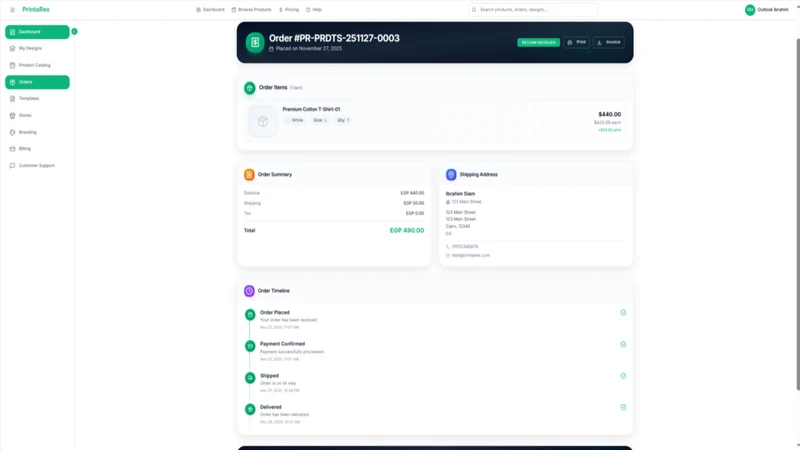Click the Customer Support chat icon
Screen dimensions: 800x450
pos(12,165)
